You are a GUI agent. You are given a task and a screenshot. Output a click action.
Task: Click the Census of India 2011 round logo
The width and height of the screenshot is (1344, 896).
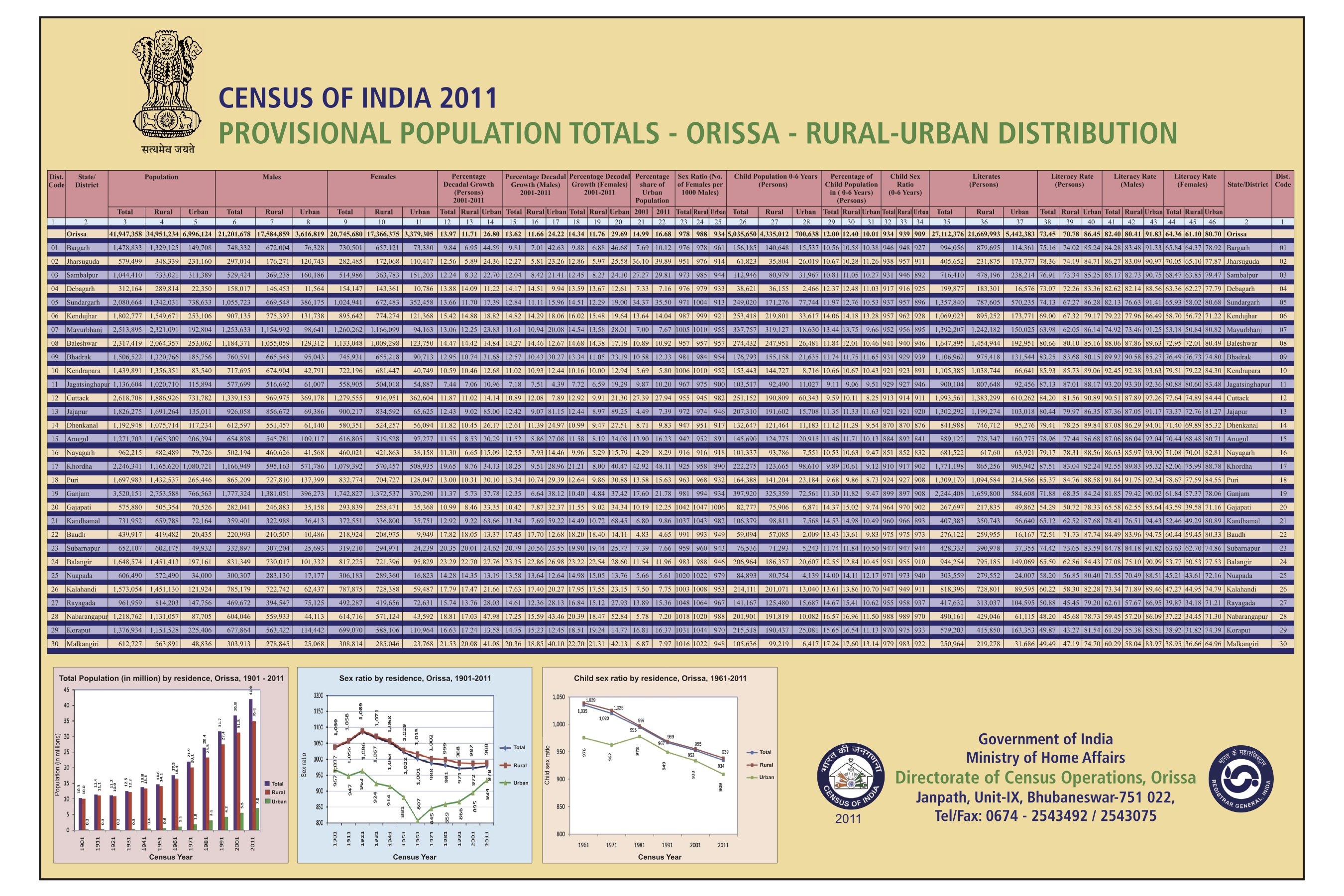click(850, 776)
